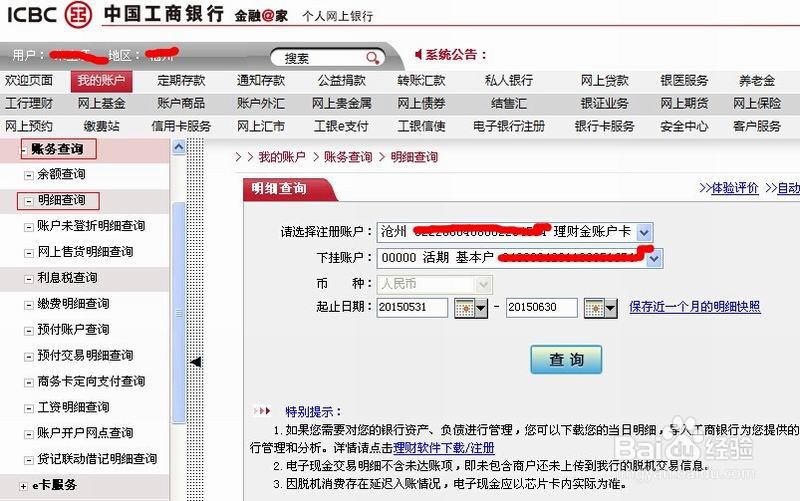
Task: Click the 查询 query button
Action: point(566,360)
